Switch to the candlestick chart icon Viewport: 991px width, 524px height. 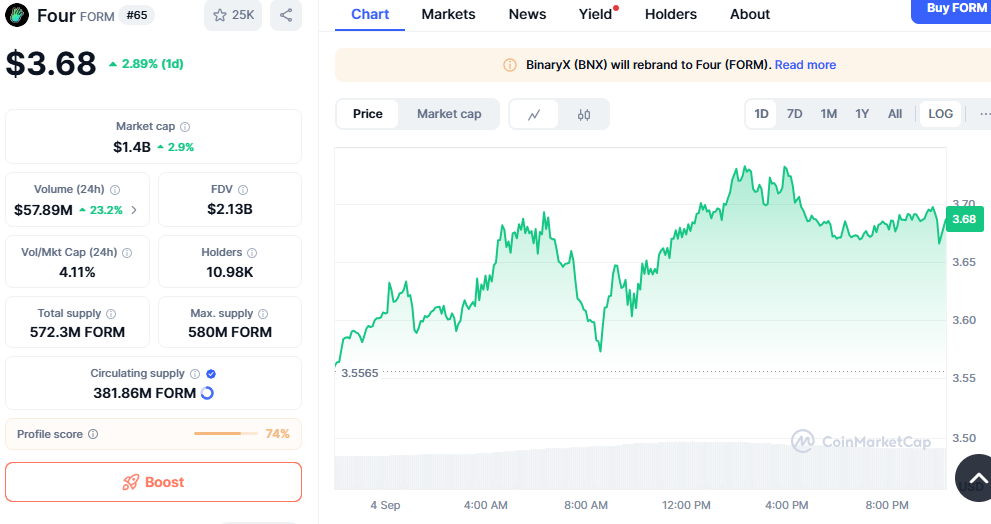point(584,114)
